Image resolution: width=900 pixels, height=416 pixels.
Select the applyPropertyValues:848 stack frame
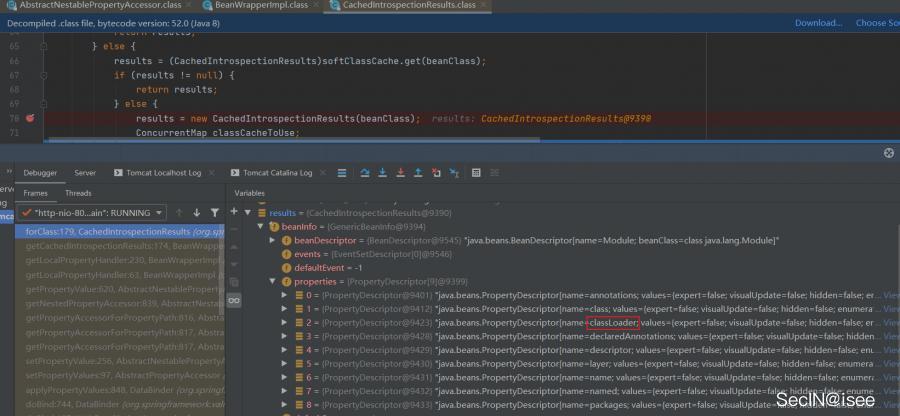pyautogui.click(x=120, y=390)
